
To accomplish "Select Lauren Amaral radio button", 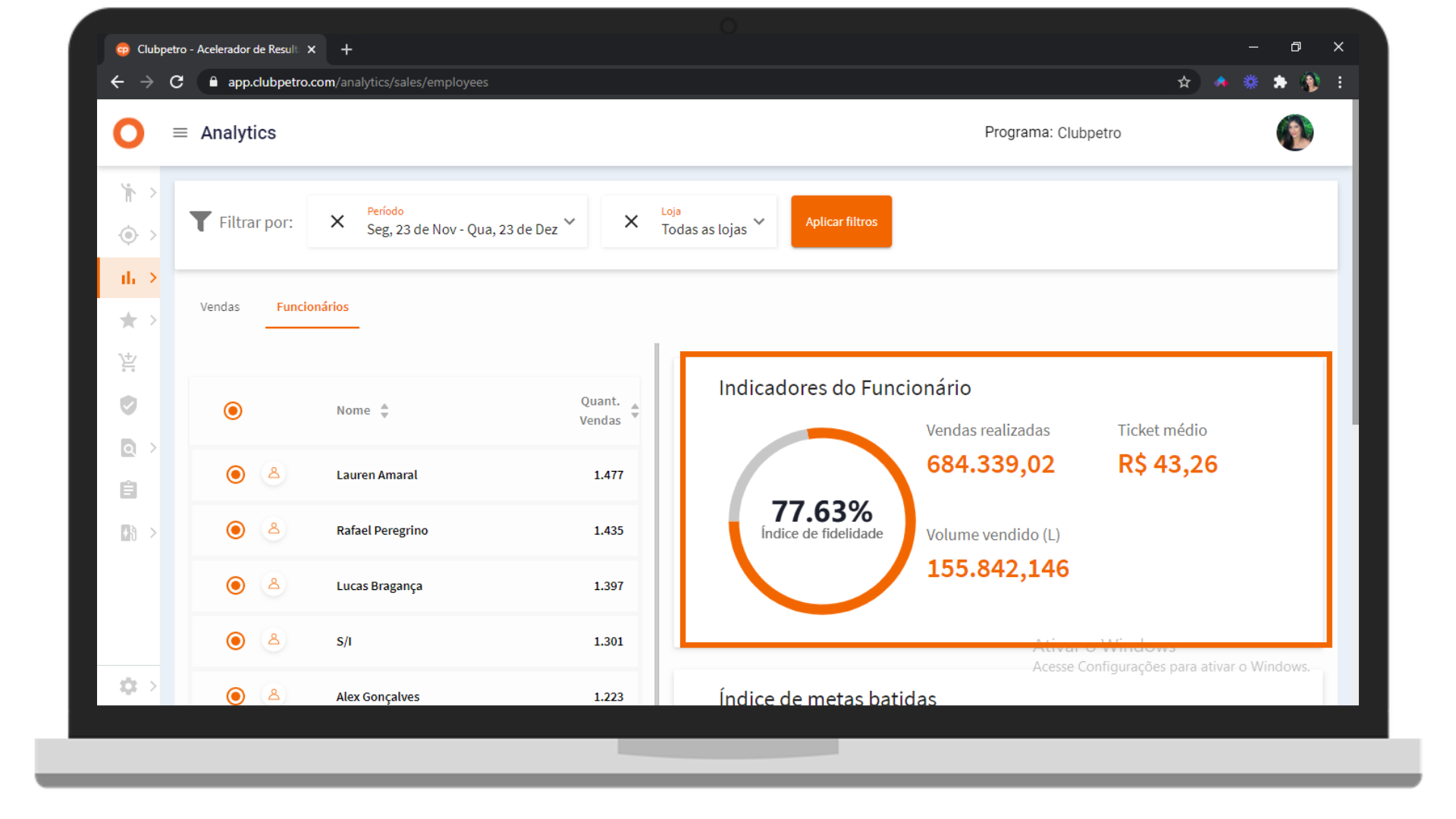I will 236,475.
